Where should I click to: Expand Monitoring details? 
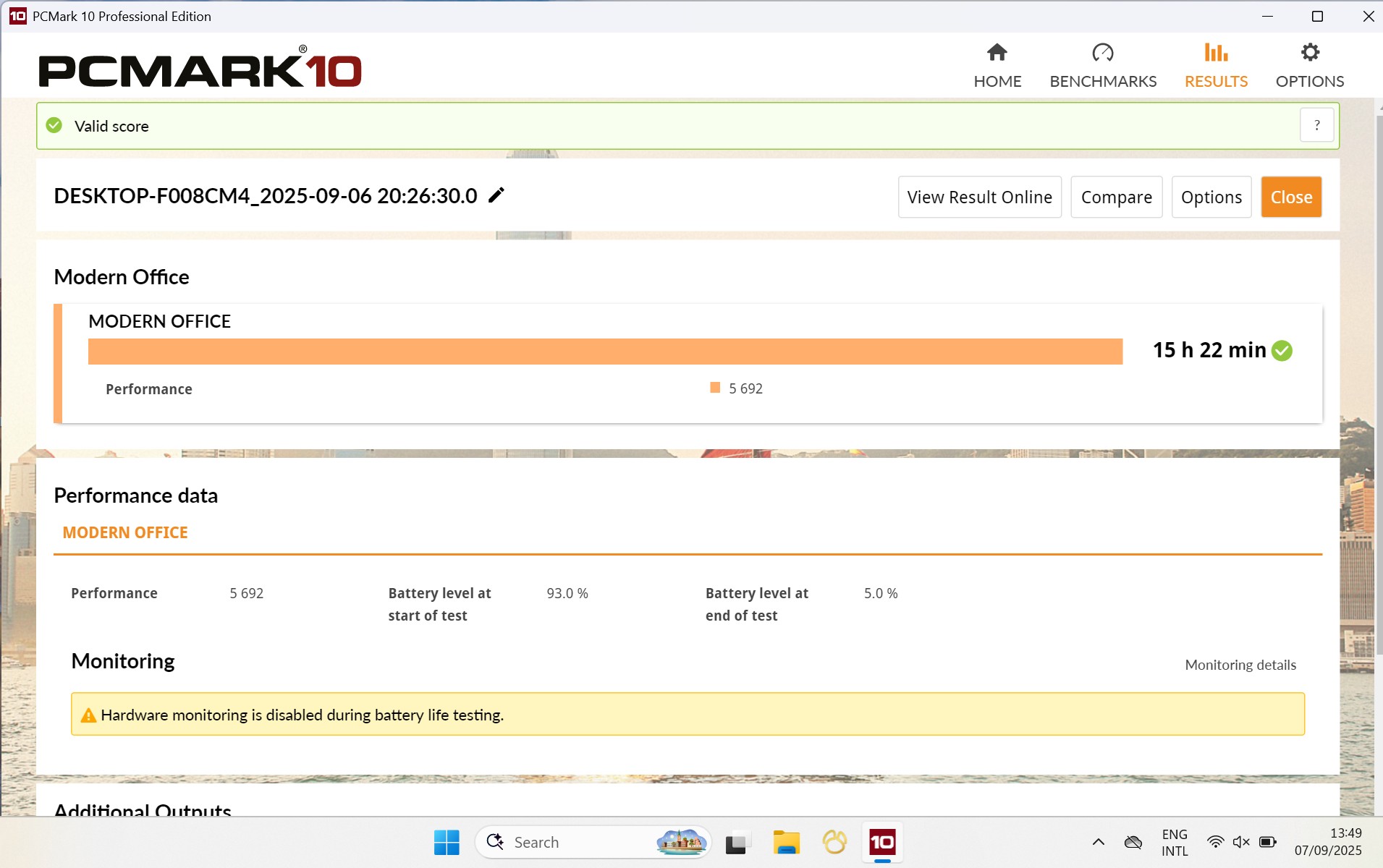point(1240,665)
